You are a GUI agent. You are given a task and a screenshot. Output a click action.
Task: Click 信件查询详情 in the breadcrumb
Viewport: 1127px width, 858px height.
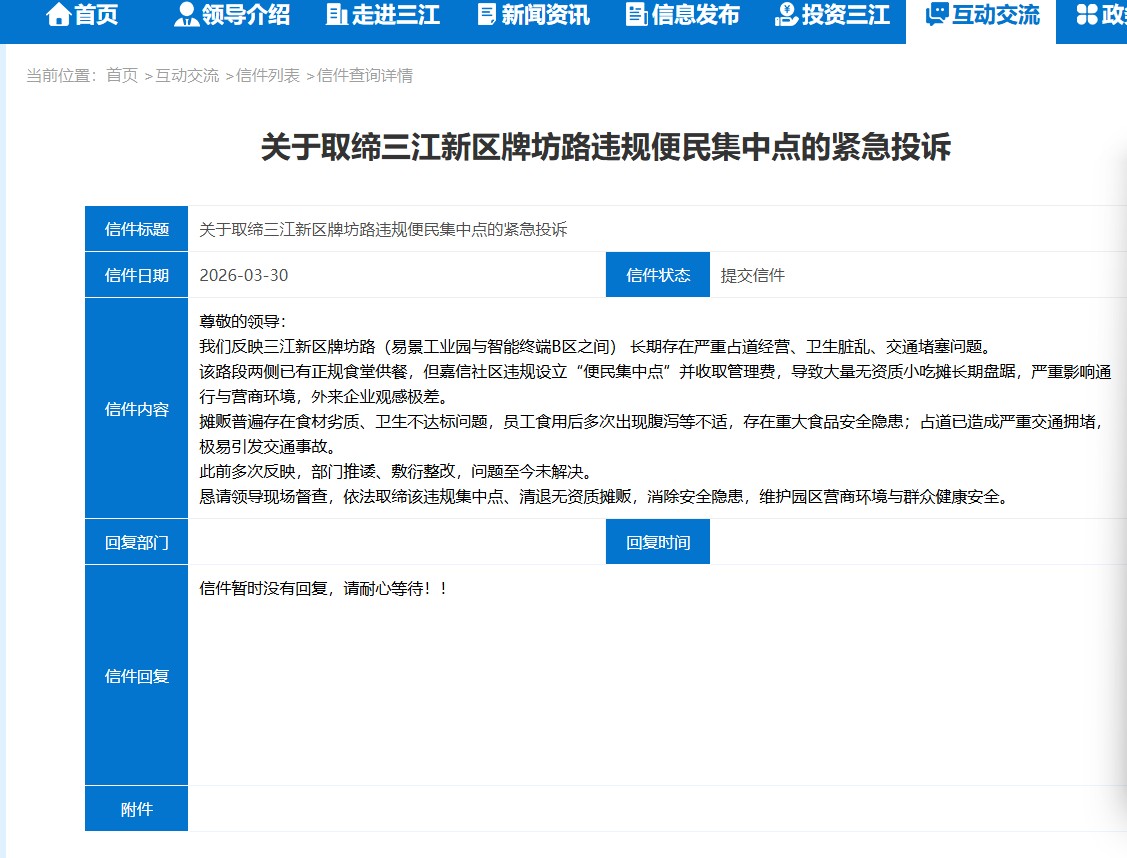tap(365, 76)
